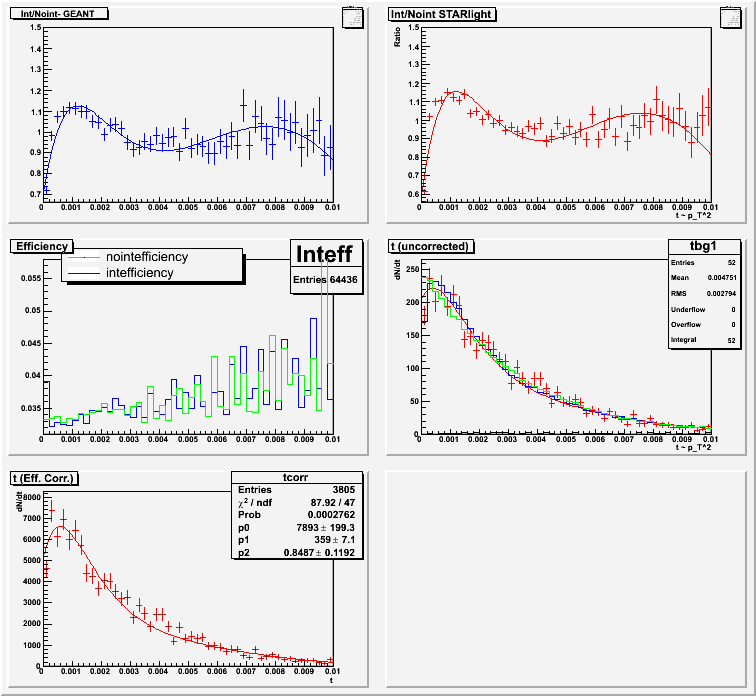Viewport: 756px width, 696px height.
Task: Select the tcorr fit statistics header
Action: 295,477
